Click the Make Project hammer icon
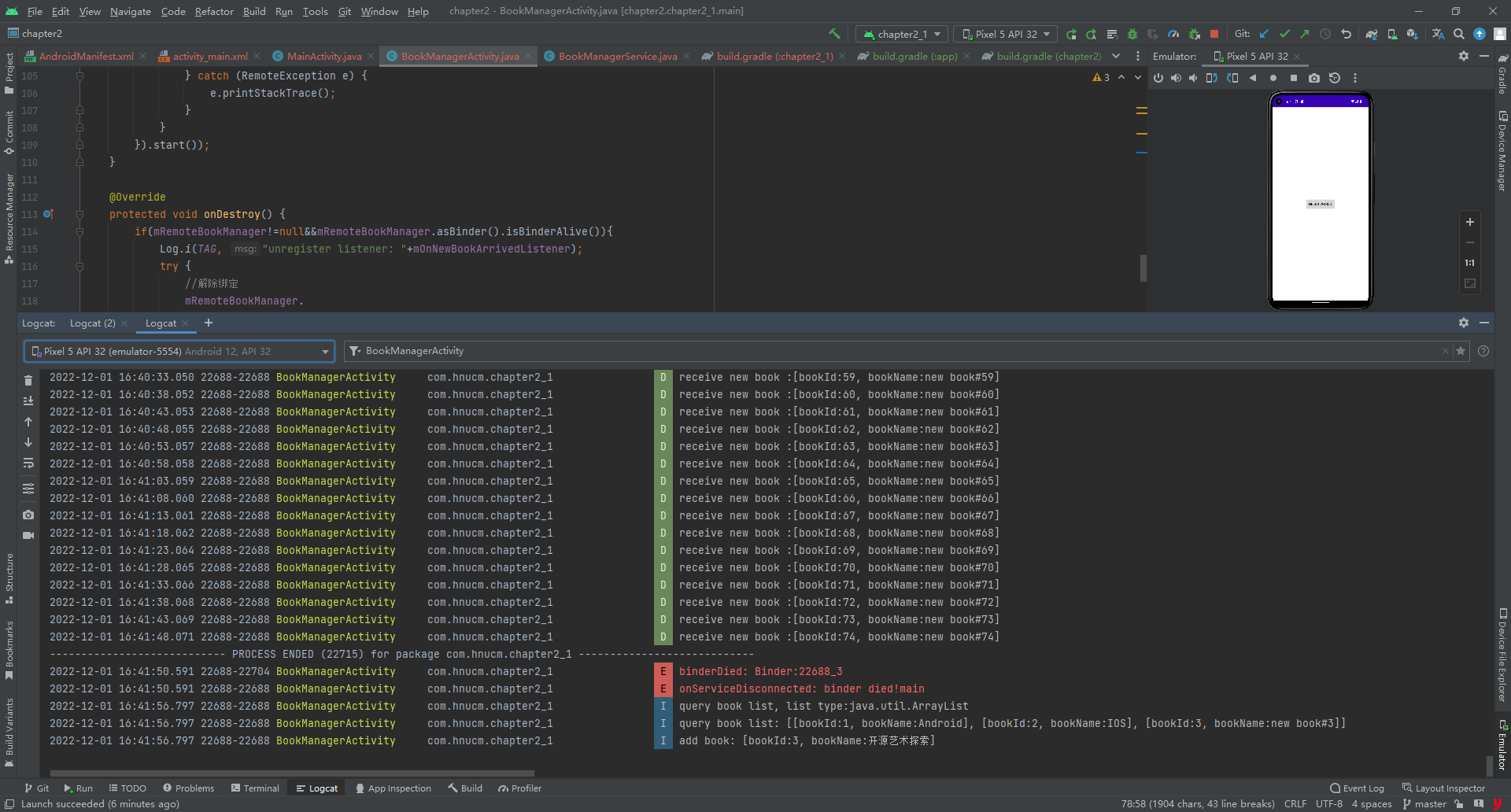 834,34
